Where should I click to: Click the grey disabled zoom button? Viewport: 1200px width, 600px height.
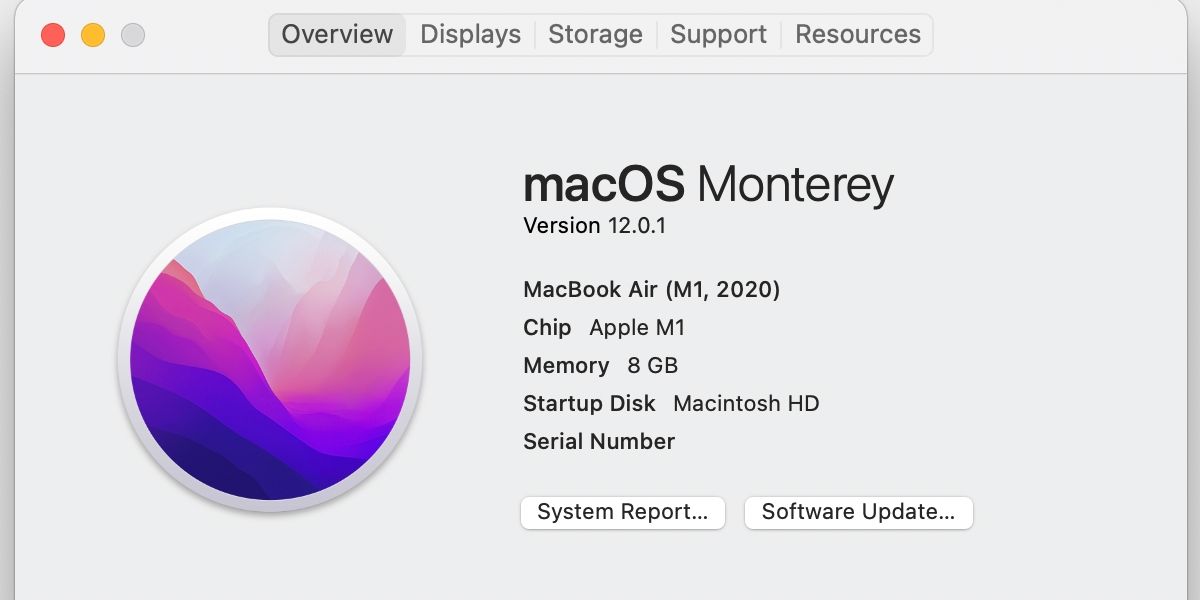133,36
